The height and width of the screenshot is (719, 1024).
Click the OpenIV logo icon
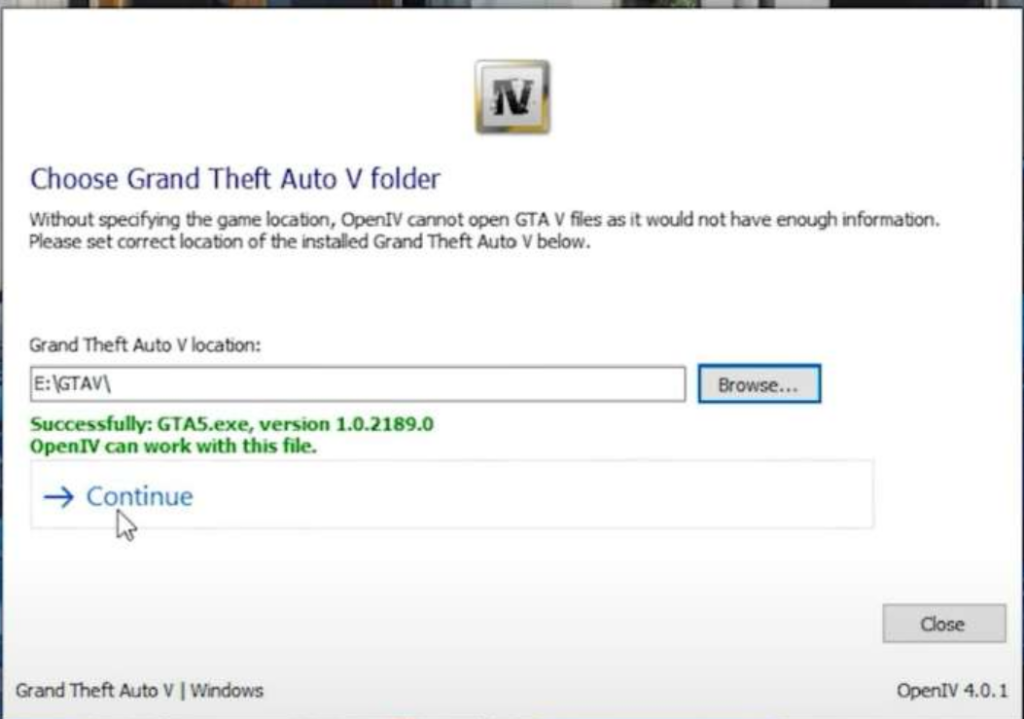511,97
